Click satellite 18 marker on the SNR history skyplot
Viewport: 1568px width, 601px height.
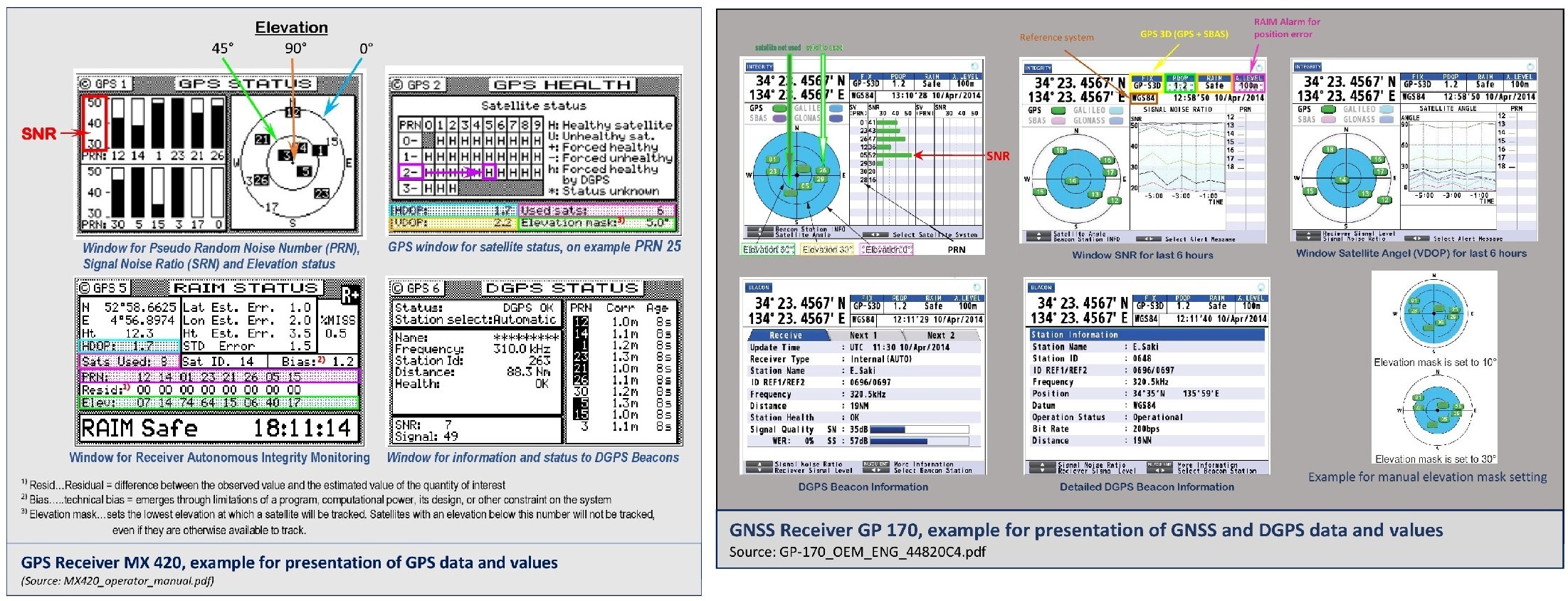point(1060,151)
